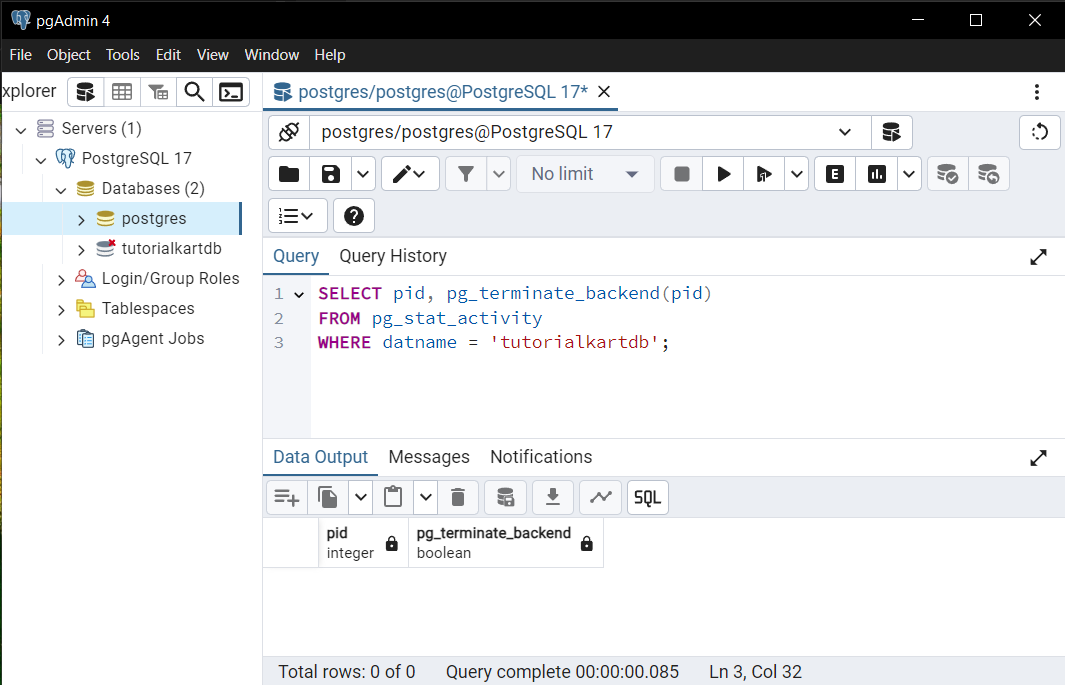Select Login/Group Roles in tree
The height and width of the screenshot is (685, 1065).
pyautogui.click(x=170, y=278)
